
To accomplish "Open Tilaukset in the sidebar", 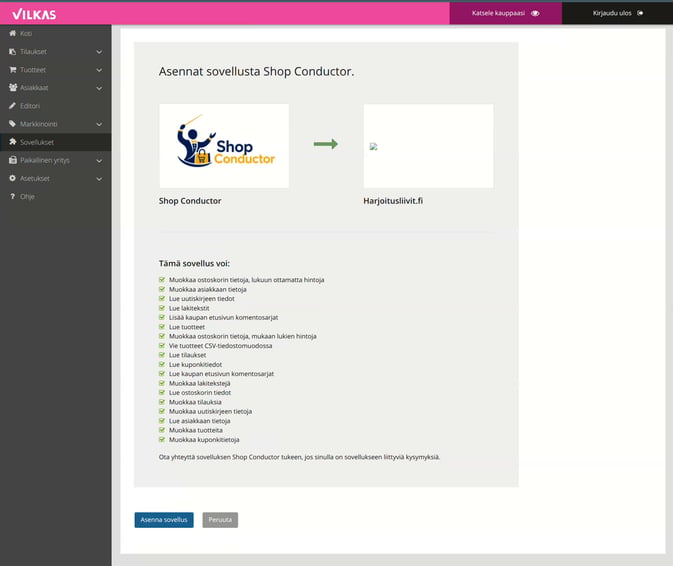I will point(56,51).
